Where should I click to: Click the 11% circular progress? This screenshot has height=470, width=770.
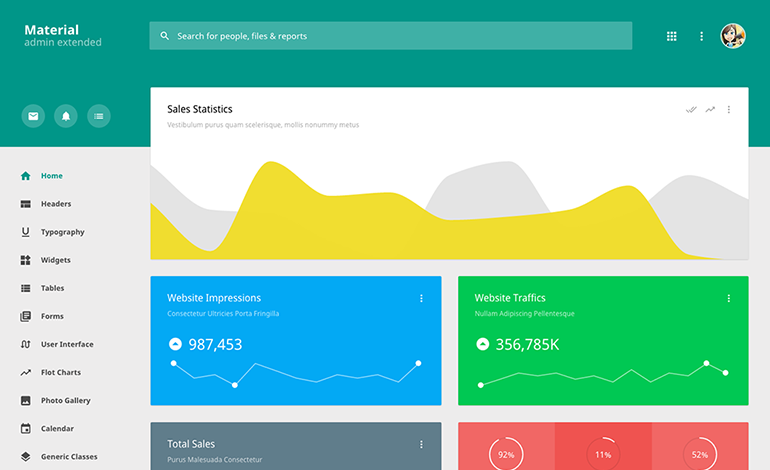pyautogui.click(x=603, y=454)
